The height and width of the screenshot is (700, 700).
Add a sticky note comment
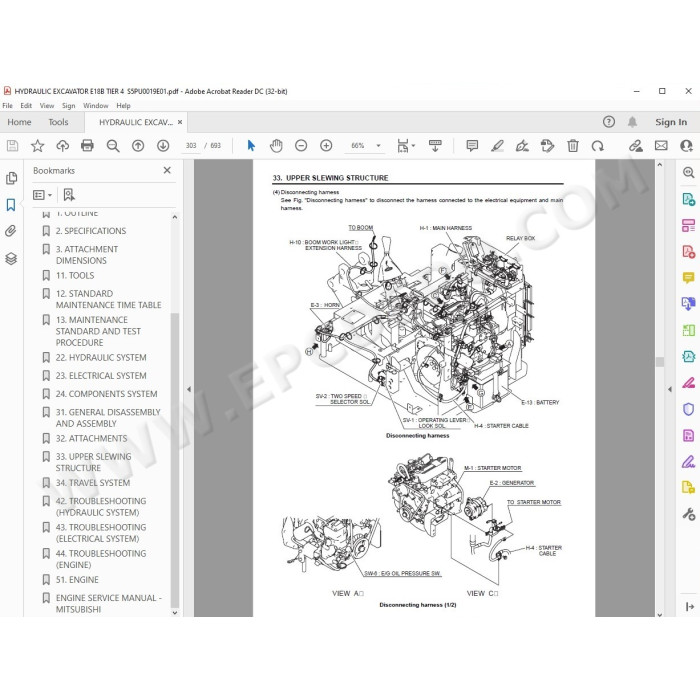(472, 146)
